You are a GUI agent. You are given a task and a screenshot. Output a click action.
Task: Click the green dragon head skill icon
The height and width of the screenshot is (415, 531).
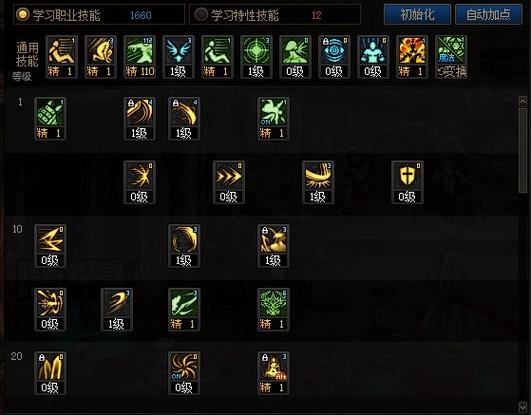273,310
